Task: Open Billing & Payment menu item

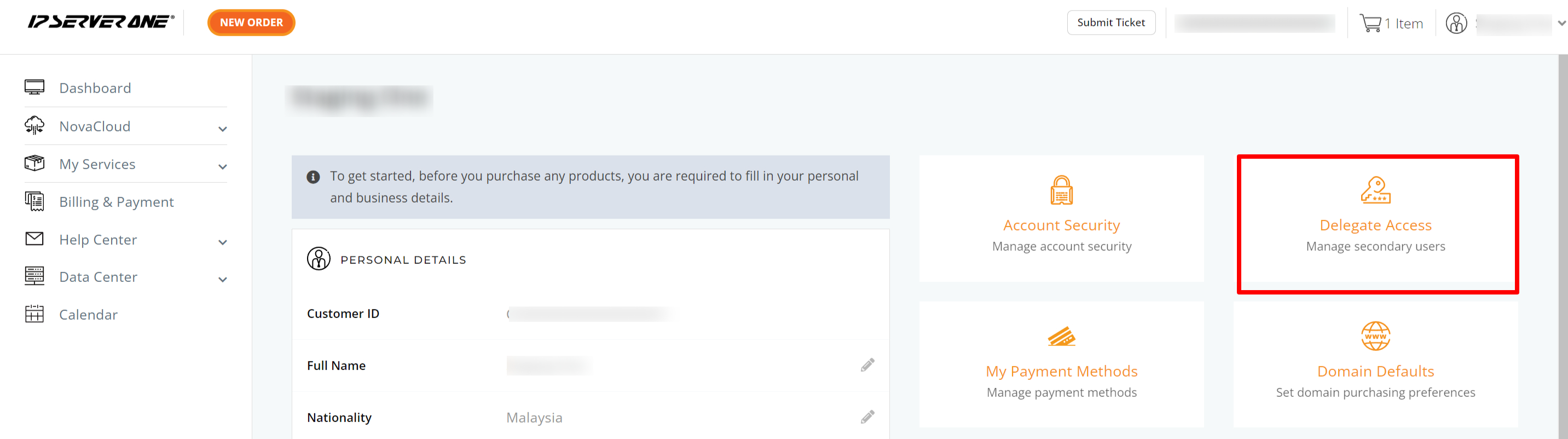Action: pyautogui.click(x=116, y=202)
